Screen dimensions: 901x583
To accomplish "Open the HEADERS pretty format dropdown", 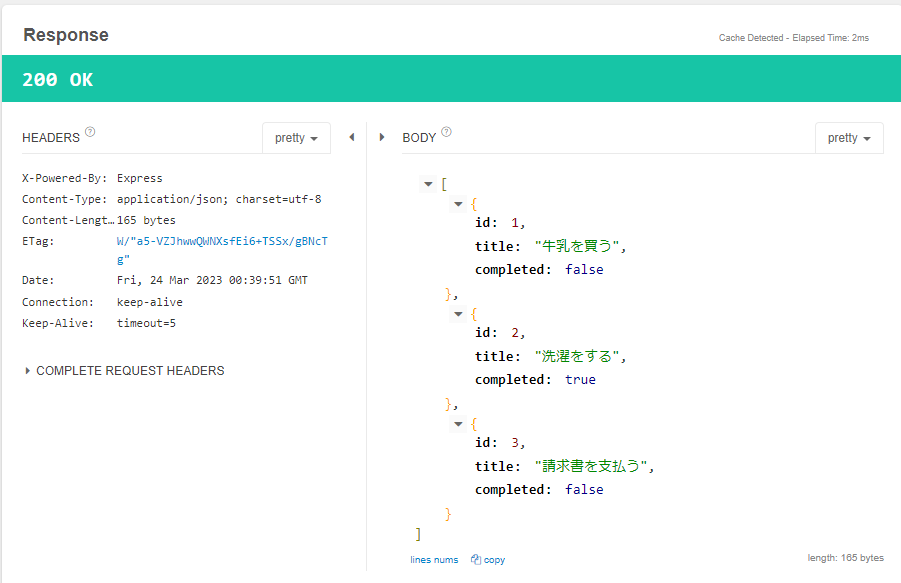I will pos(296,138).
